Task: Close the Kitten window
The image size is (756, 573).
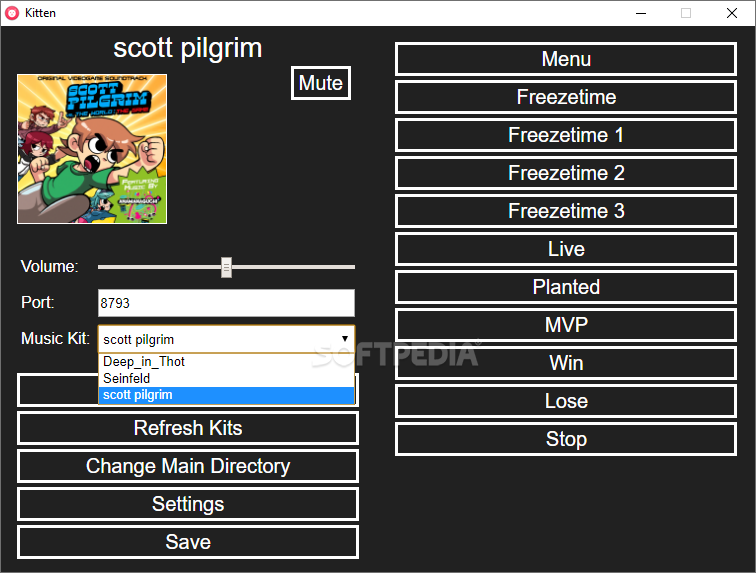Action: (731, 13)
